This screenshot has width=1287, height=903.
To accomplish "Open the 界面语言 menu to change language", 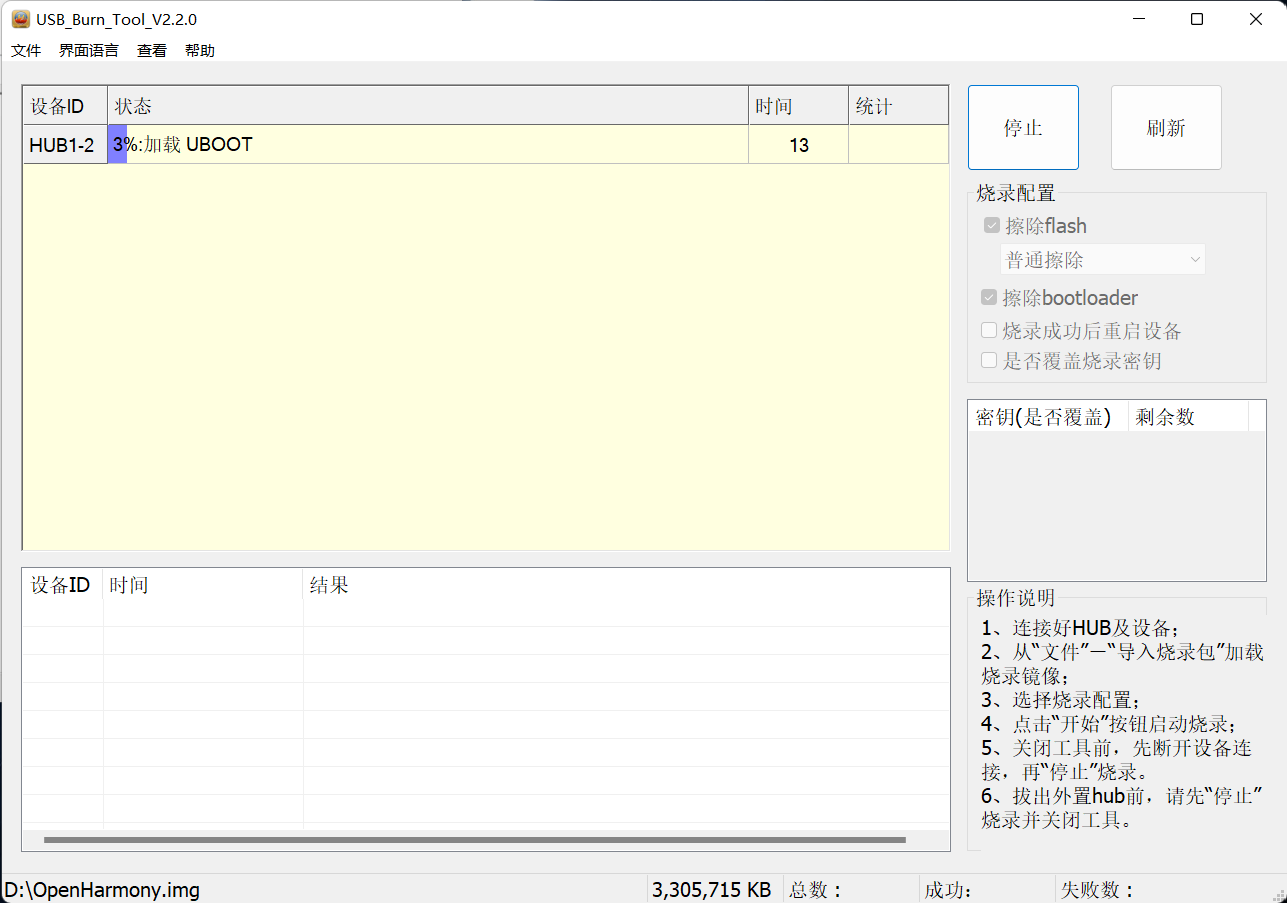I will (x=88, y=50).
